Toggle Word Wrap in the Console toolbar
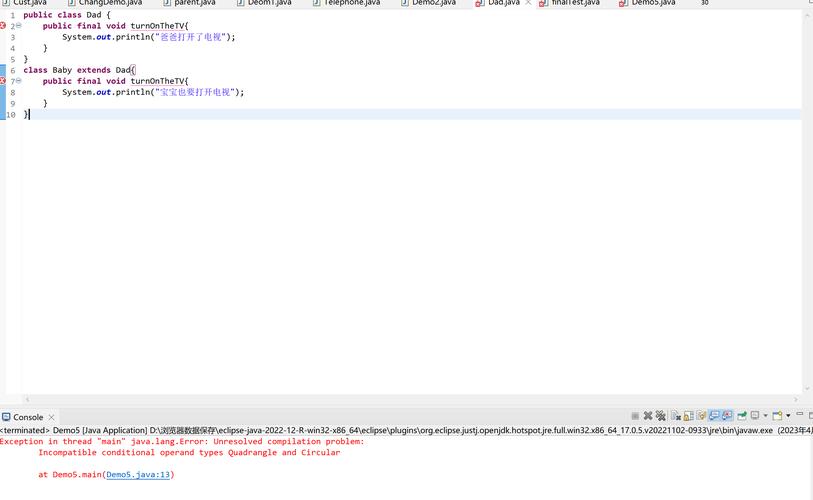813x500 pixels. [x=702, y=416]
